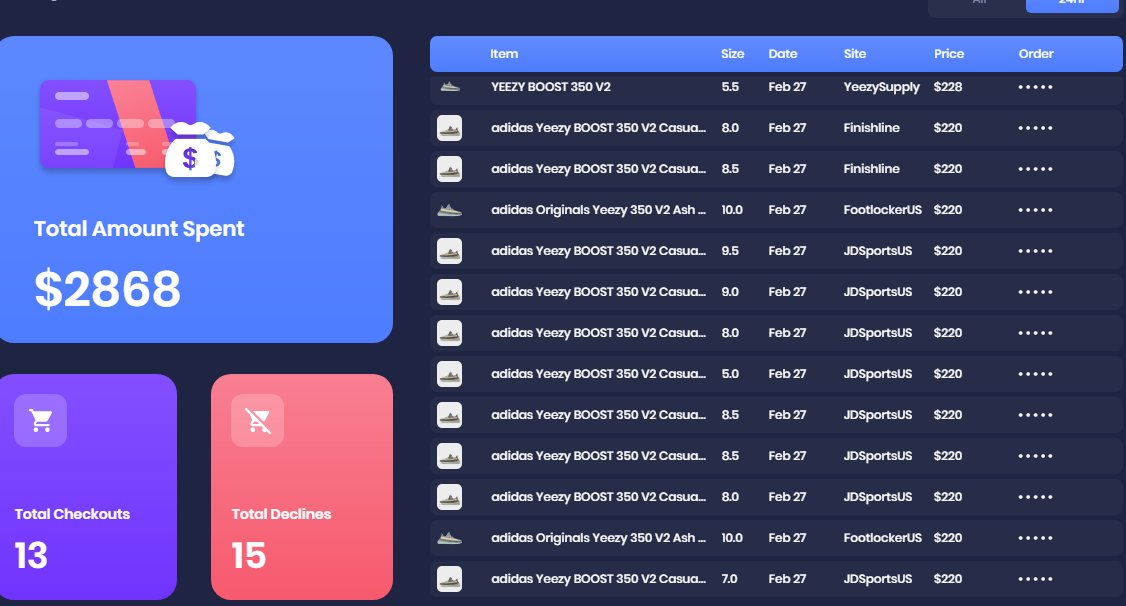Open the shoe thumbnail for the JDSportsUS size 7.0 row

click(450, 579)
